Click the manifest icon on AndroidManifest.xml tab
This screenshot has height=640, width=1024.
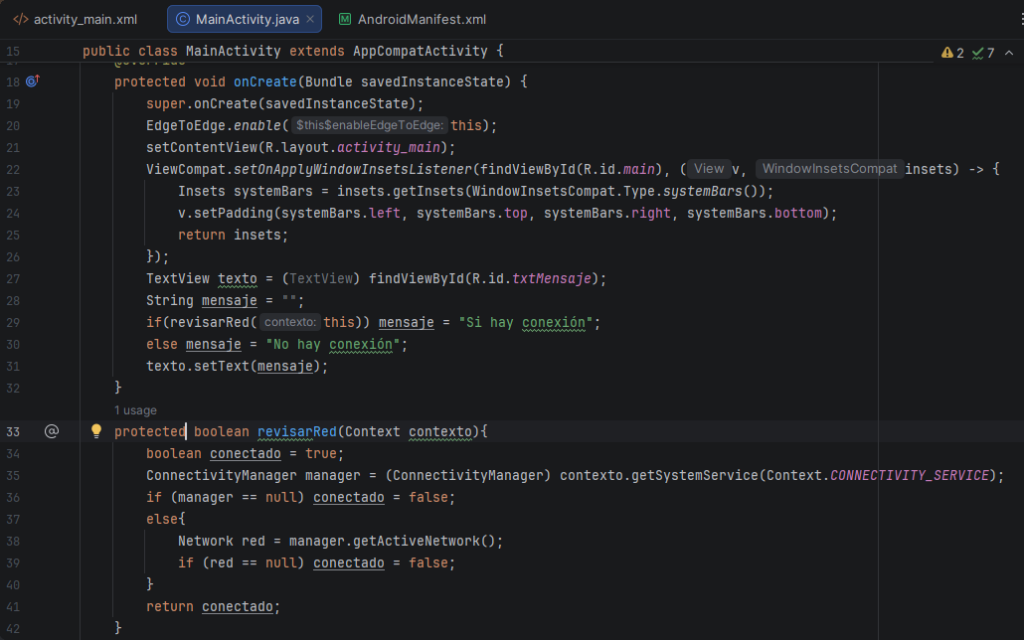point(345,20)
